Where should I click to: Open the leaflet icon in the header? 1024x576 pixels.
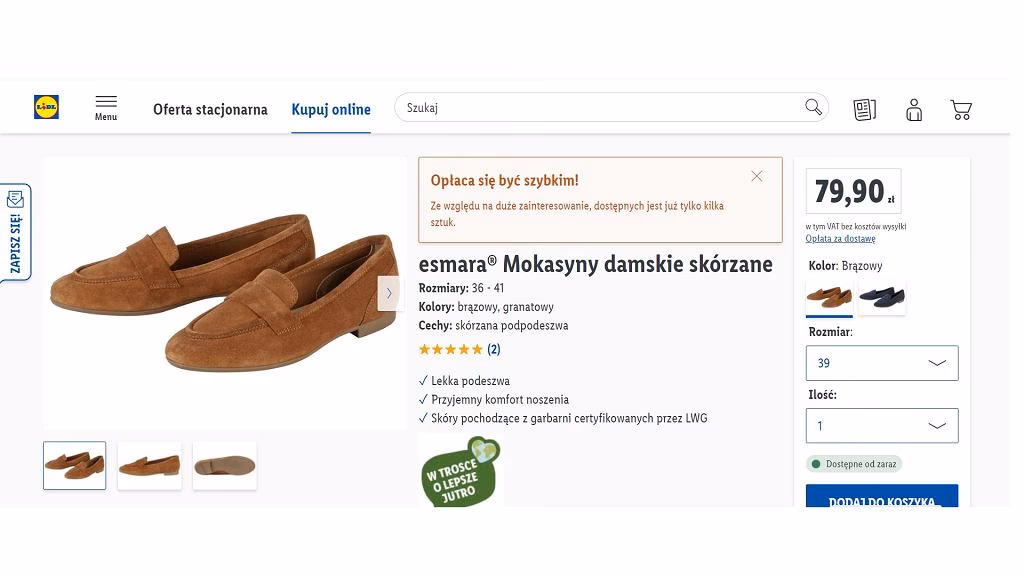point(864,108)
